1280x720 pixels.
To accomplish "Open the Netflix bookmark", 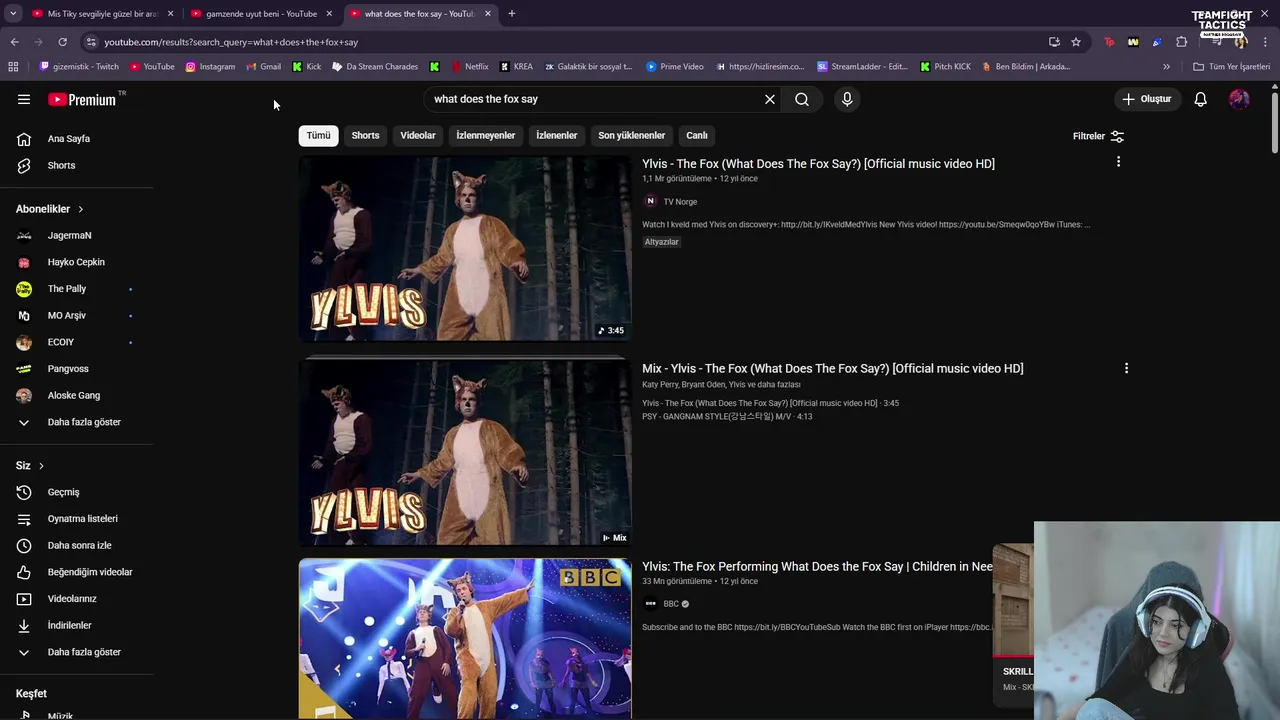I will coord(470,67).
